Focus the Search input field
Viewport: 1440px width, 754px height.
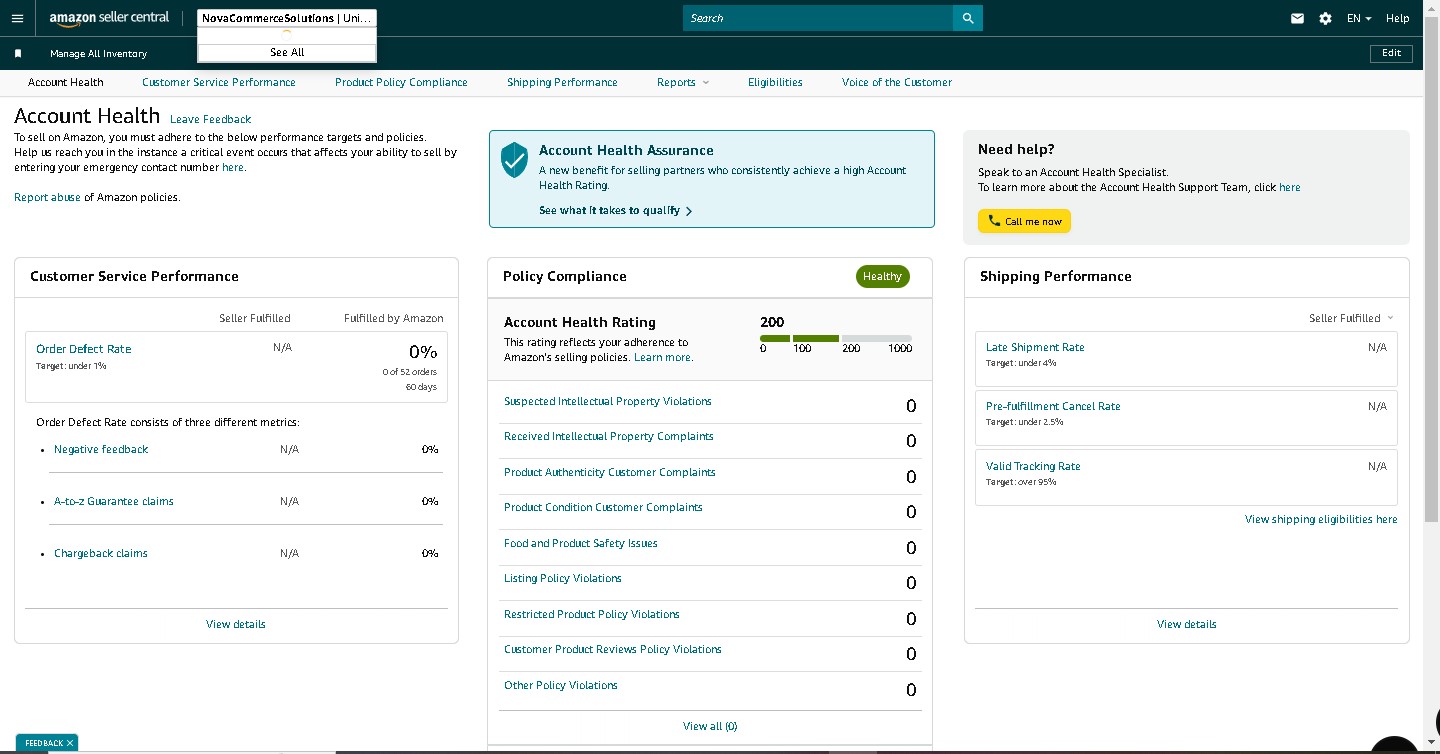[x=818, y=18]
